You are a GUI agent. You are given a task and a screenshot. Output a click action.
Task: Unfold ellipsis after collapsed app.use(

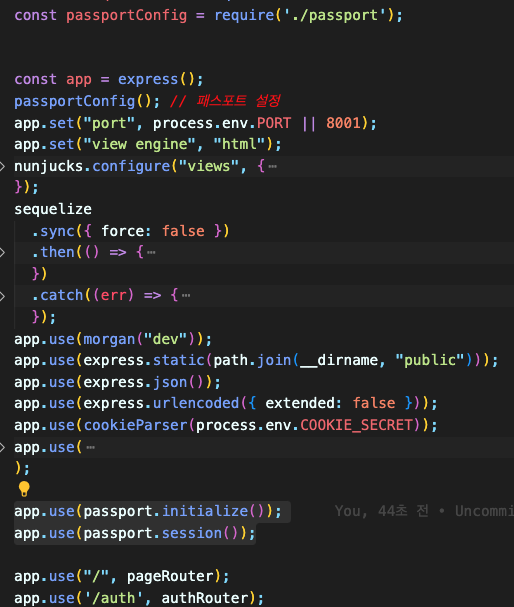pos(91,448)
